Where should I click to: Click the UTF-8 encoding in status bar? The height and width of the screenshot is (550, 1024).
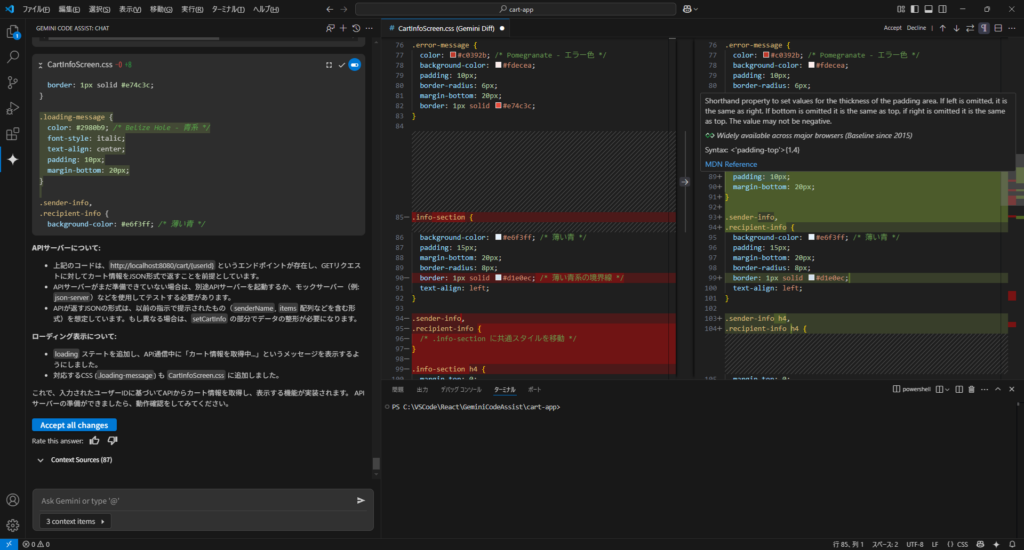914,544
